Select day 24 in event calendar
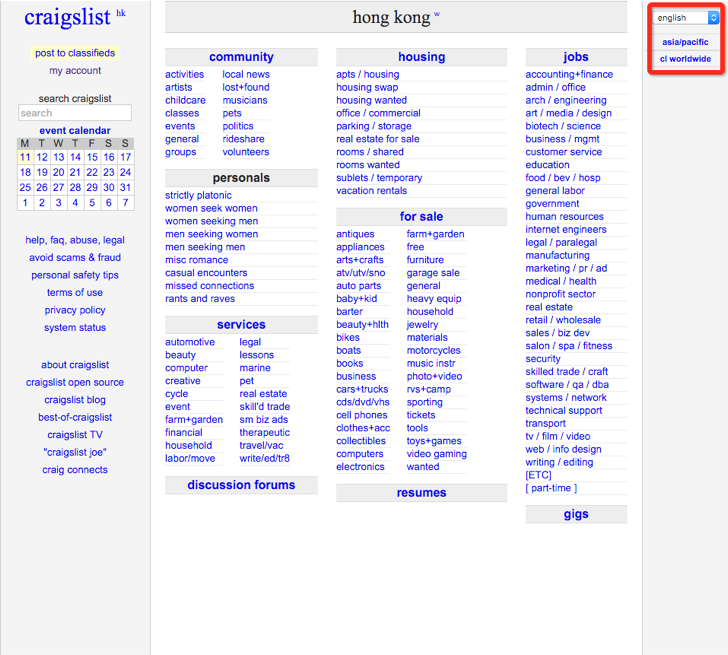This screenshot has width=728, height=655. coord(125,172)
